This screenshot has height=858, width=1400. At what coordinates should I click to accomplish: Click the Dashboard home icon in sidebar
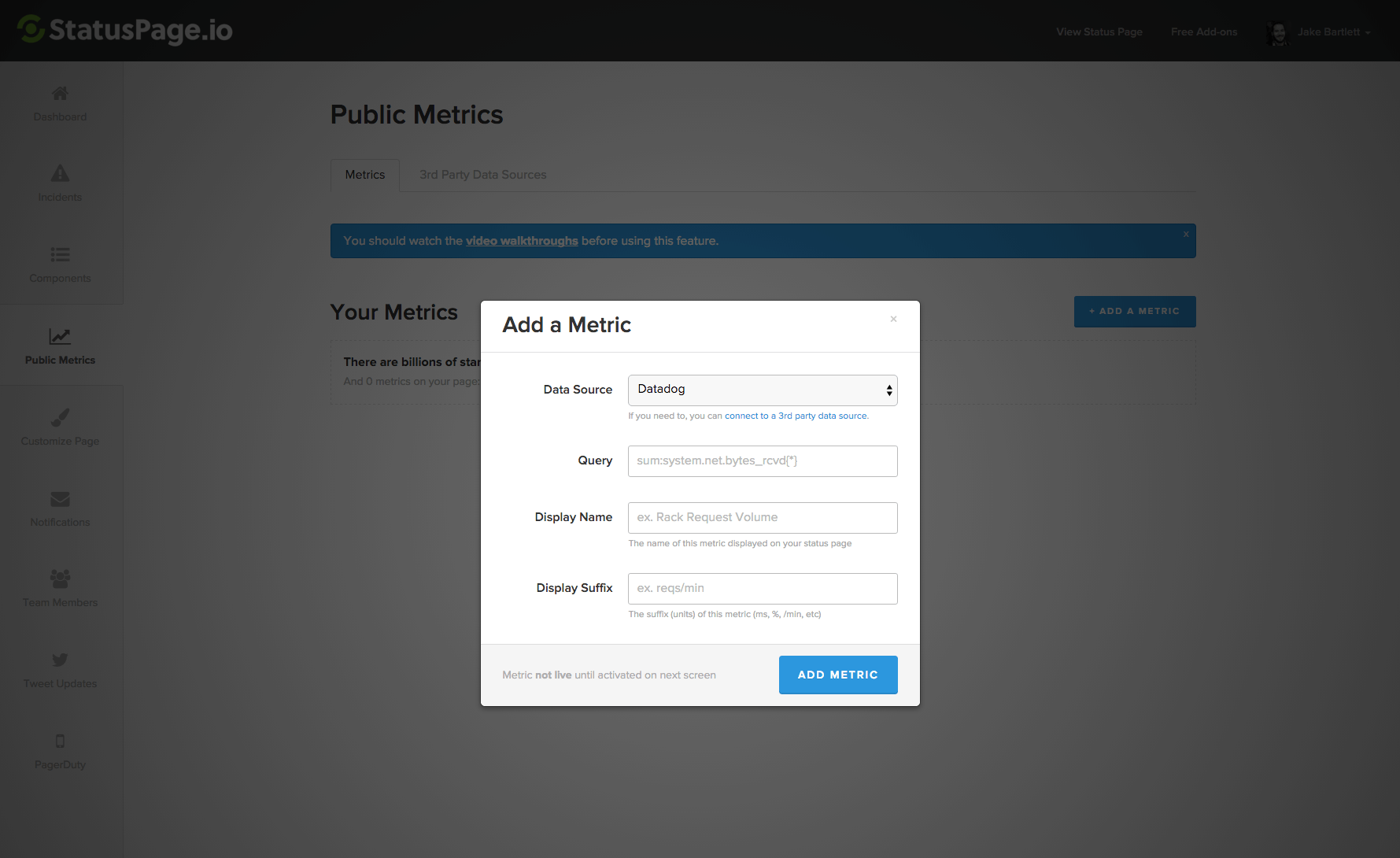click(x=60, y=94)
